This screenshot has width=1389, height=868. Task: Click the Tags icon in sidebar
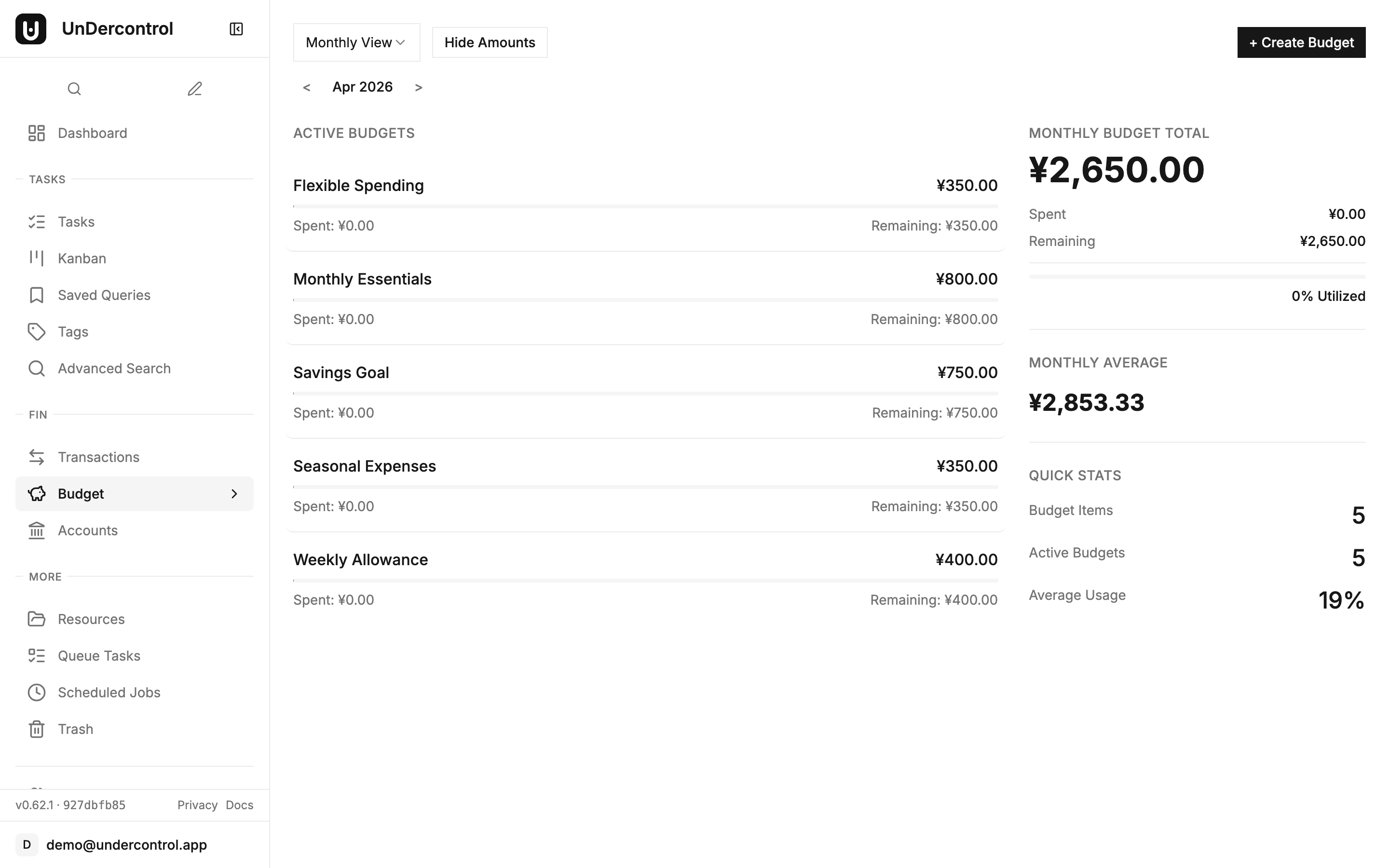[37, 331]
